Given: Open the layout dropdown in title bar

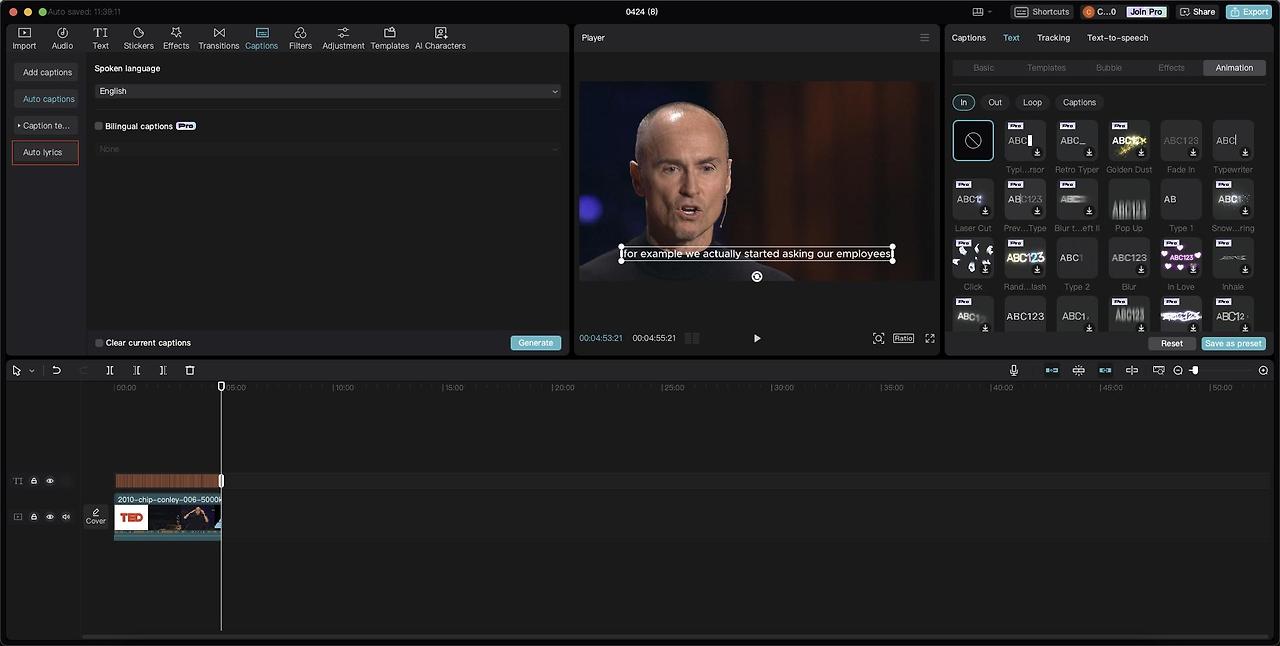Looking at the screenshot, I should tap(982, 12).
